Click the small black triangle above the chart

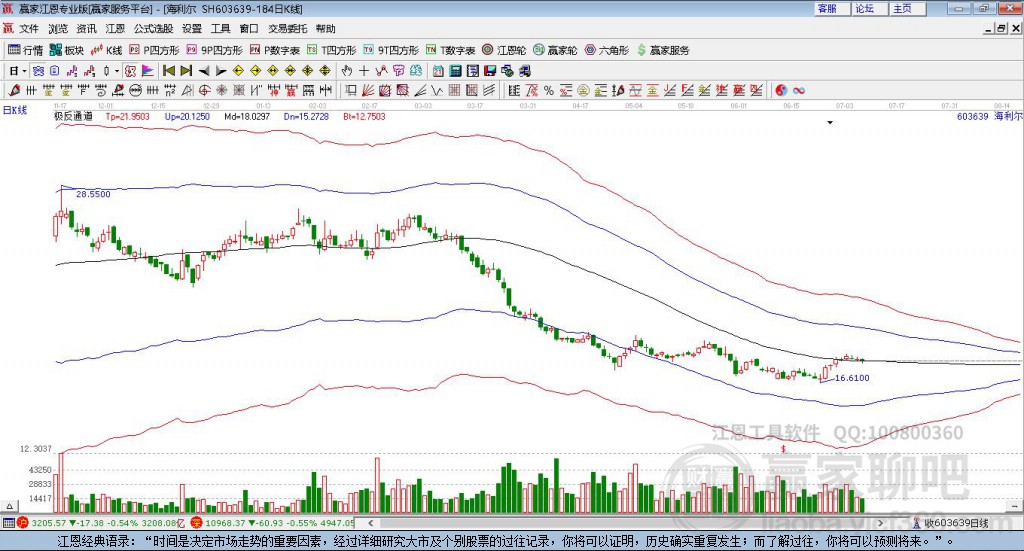point(829,123)
